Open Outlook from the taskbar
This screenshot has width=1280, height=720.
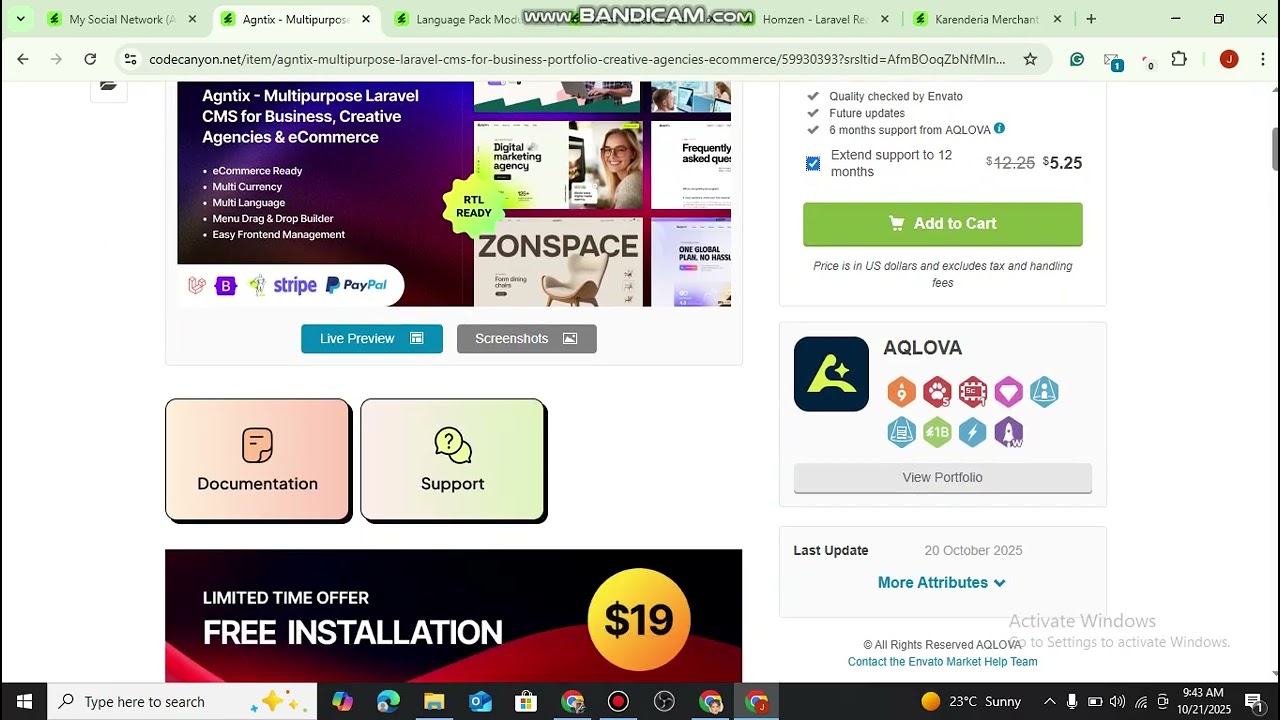point(480,702)
